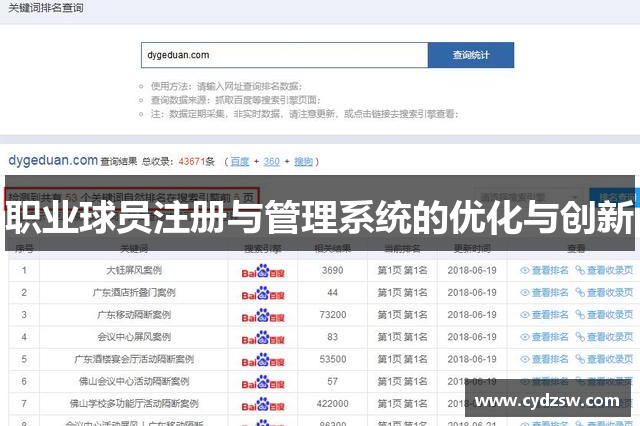The width and height of the screenshot is (640, 426).
Task: Open 查看收录页 for 会议中心屏风案例
Action: click(604, 337)
